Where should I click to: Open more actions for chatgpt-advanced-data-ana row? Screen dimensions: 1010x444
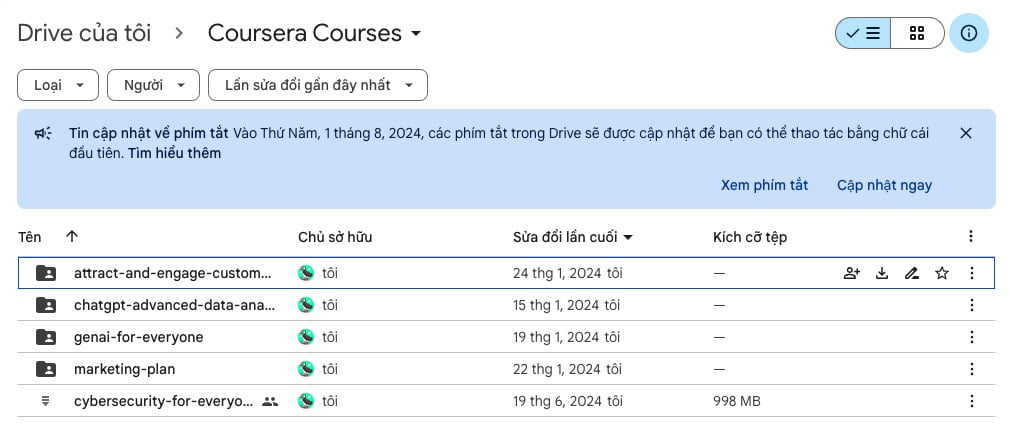pyautogui.click(x=972, y=305)
